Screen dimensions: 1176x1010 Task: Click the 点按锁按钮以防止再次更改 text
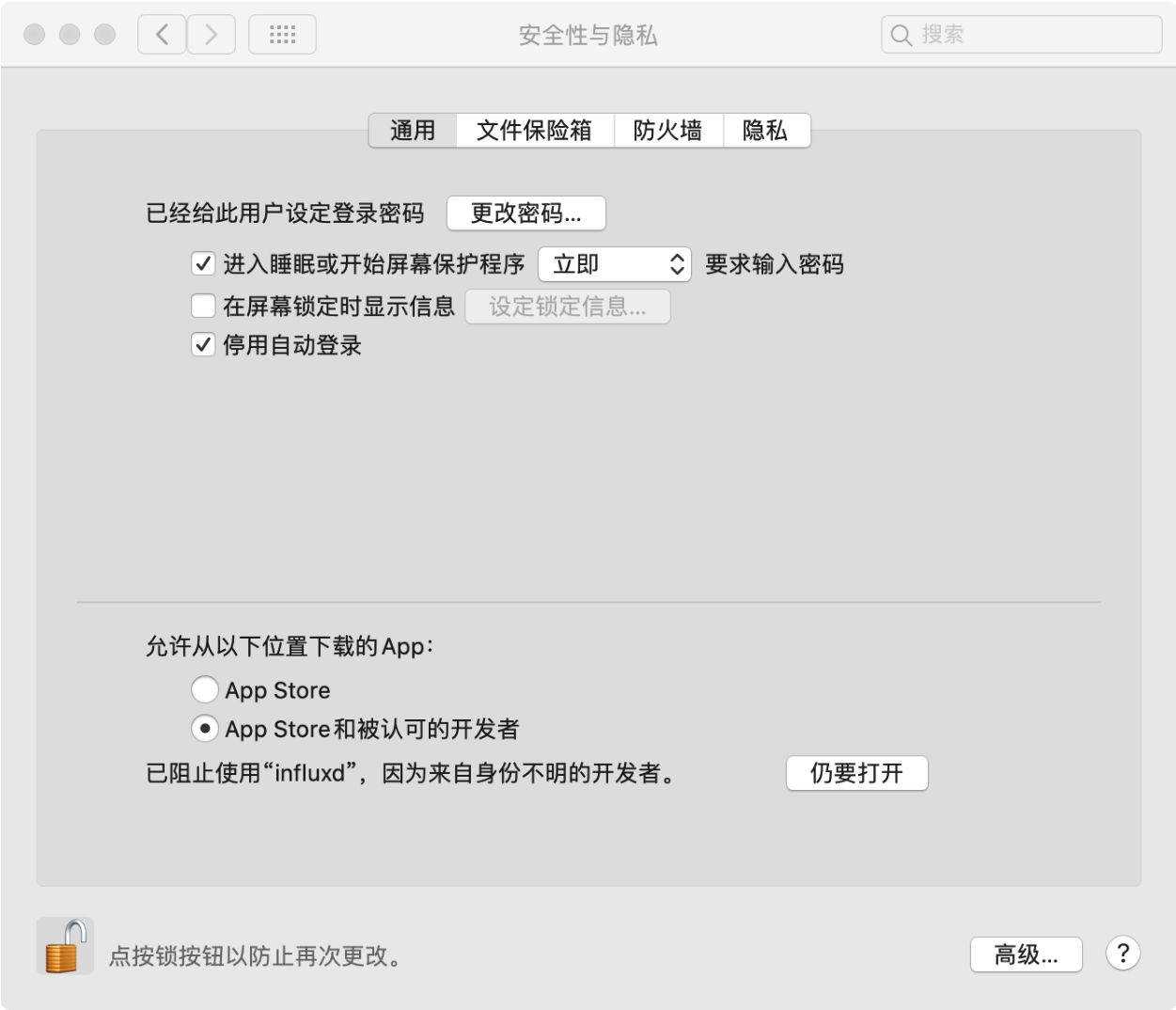pyautogui.click(x=256, y=956)
